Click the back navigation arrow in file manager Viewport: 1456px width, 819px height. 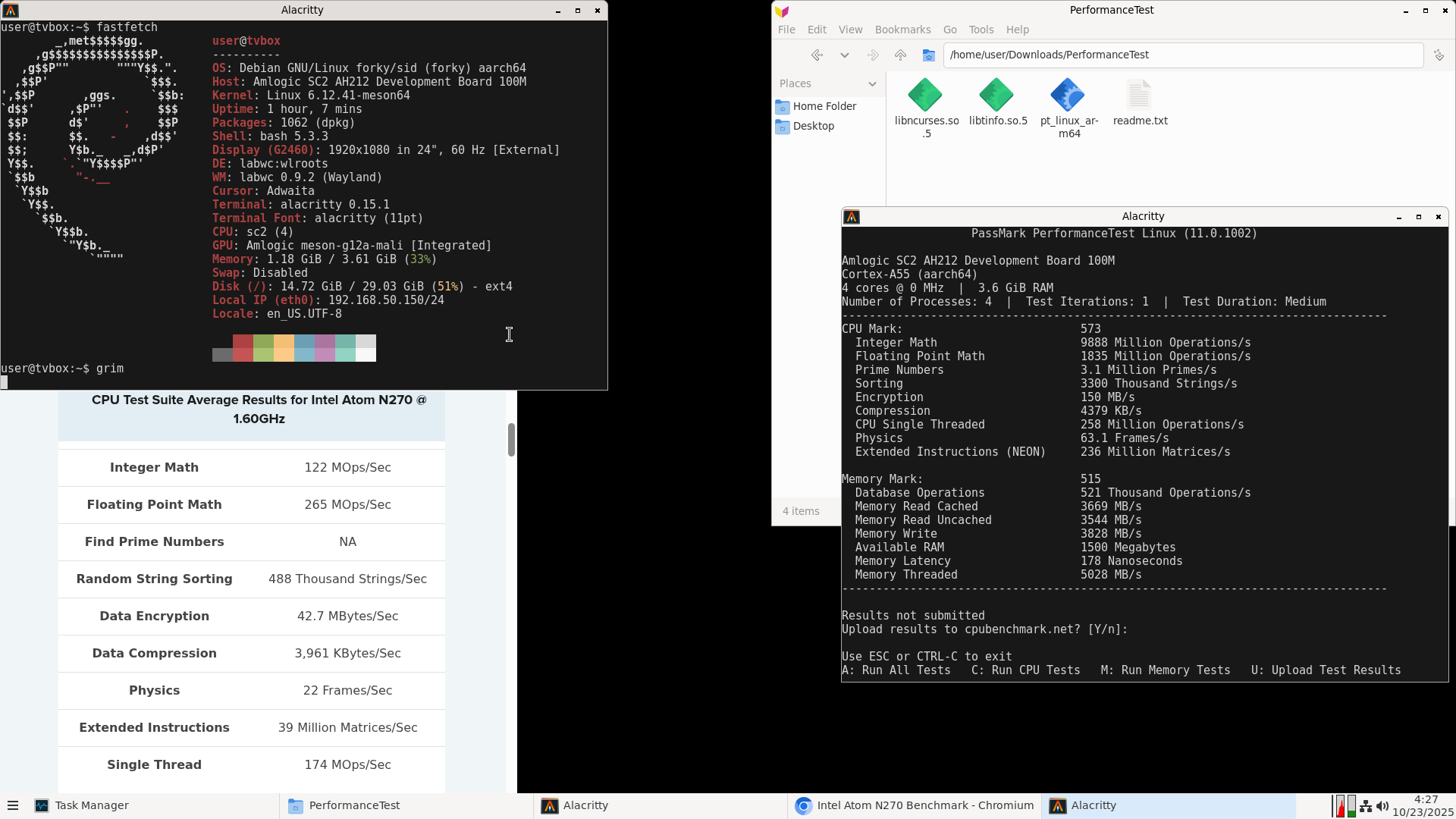pos(817,55)
